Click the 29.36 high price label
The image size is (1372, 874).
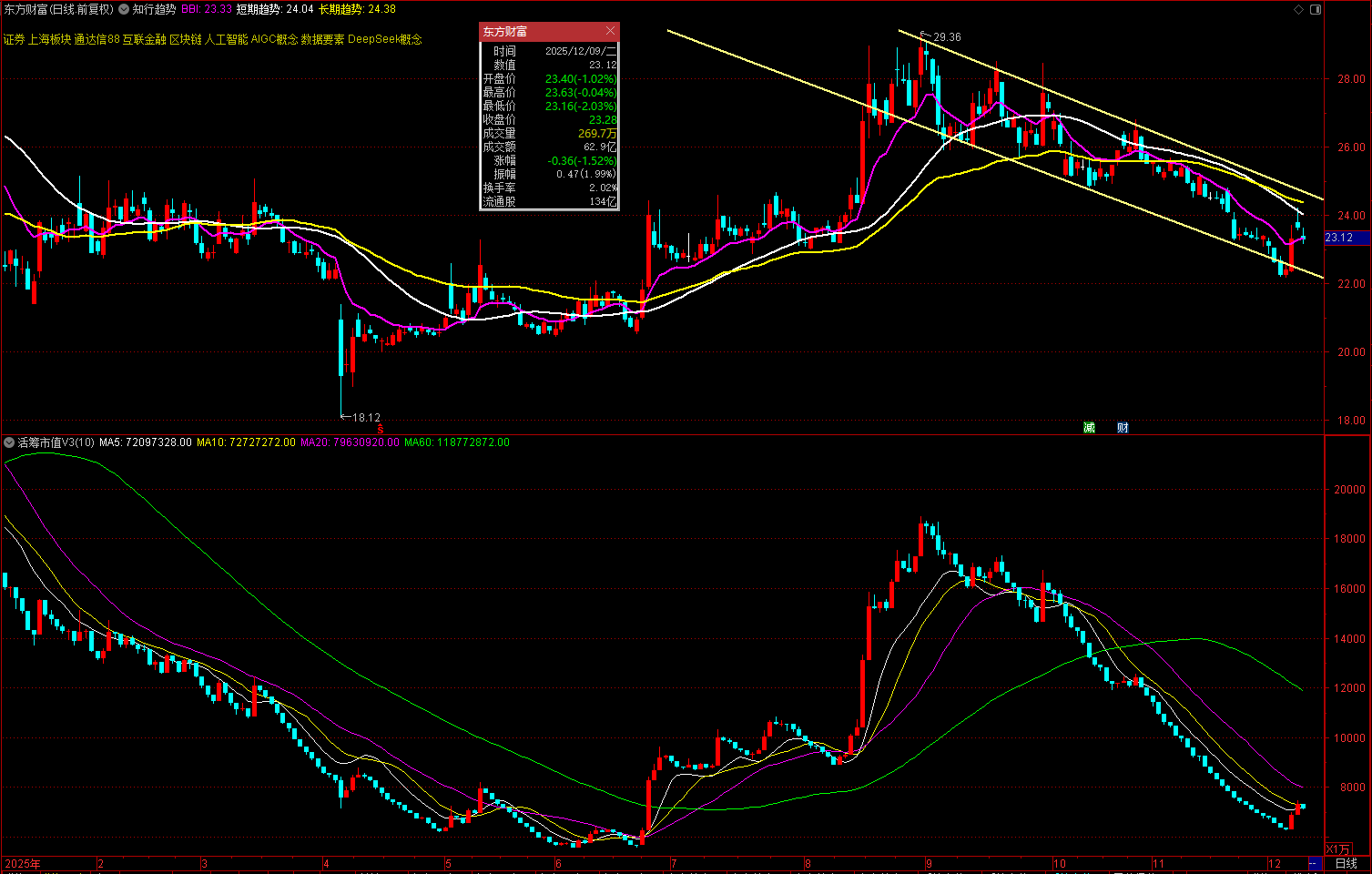click(947, 37)
